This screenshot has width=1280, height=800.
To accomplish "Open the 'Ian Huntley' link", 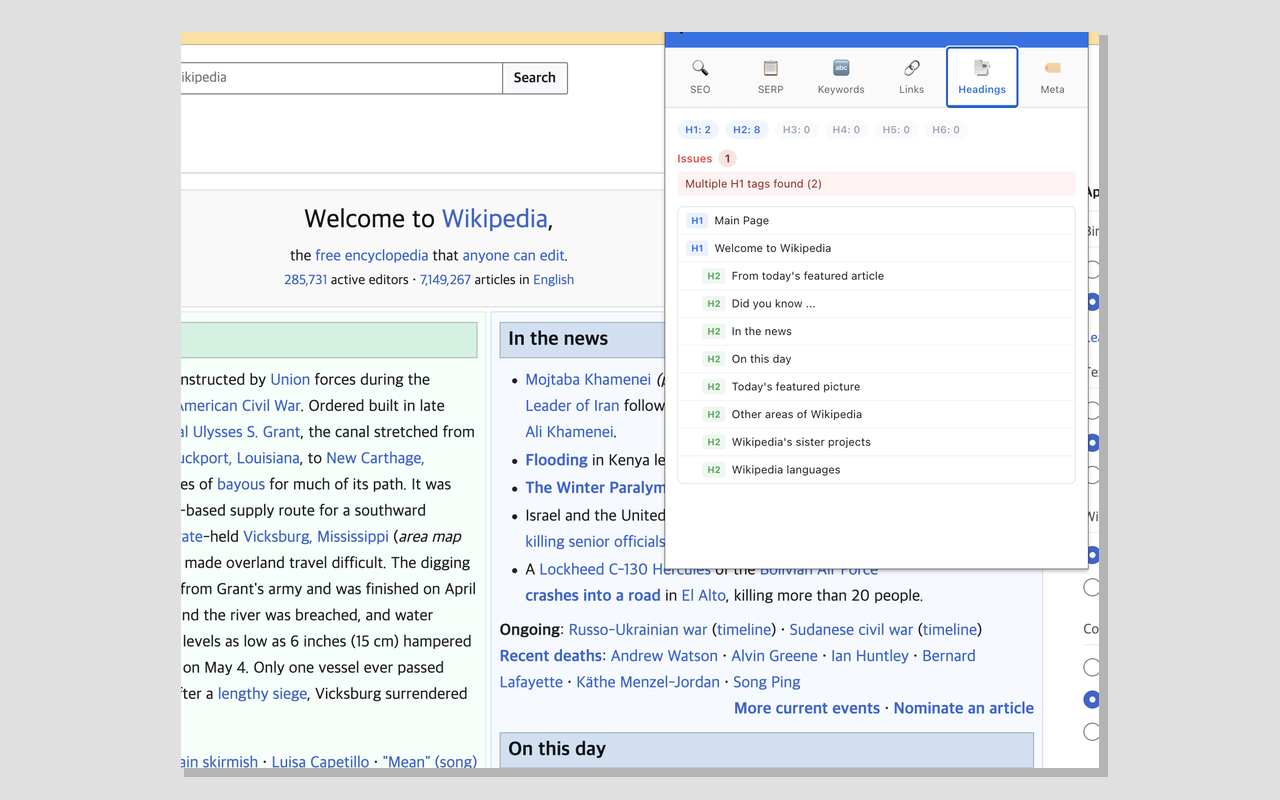I will coord(870,656).
